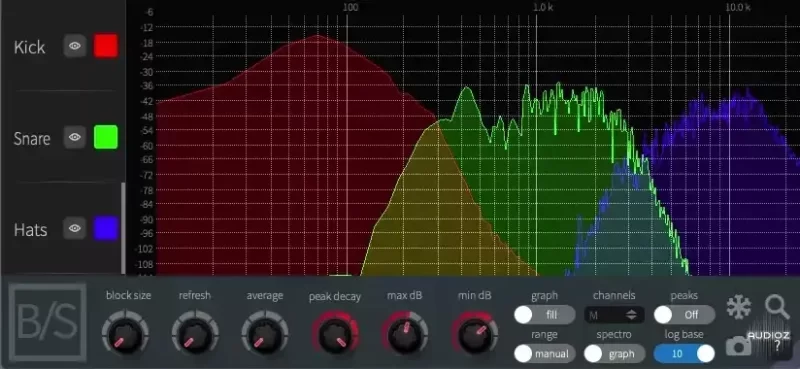This screenshot has width=800, height=369.
Task: Hide the Hats track using its eye icon
Action: pos(75,228)
